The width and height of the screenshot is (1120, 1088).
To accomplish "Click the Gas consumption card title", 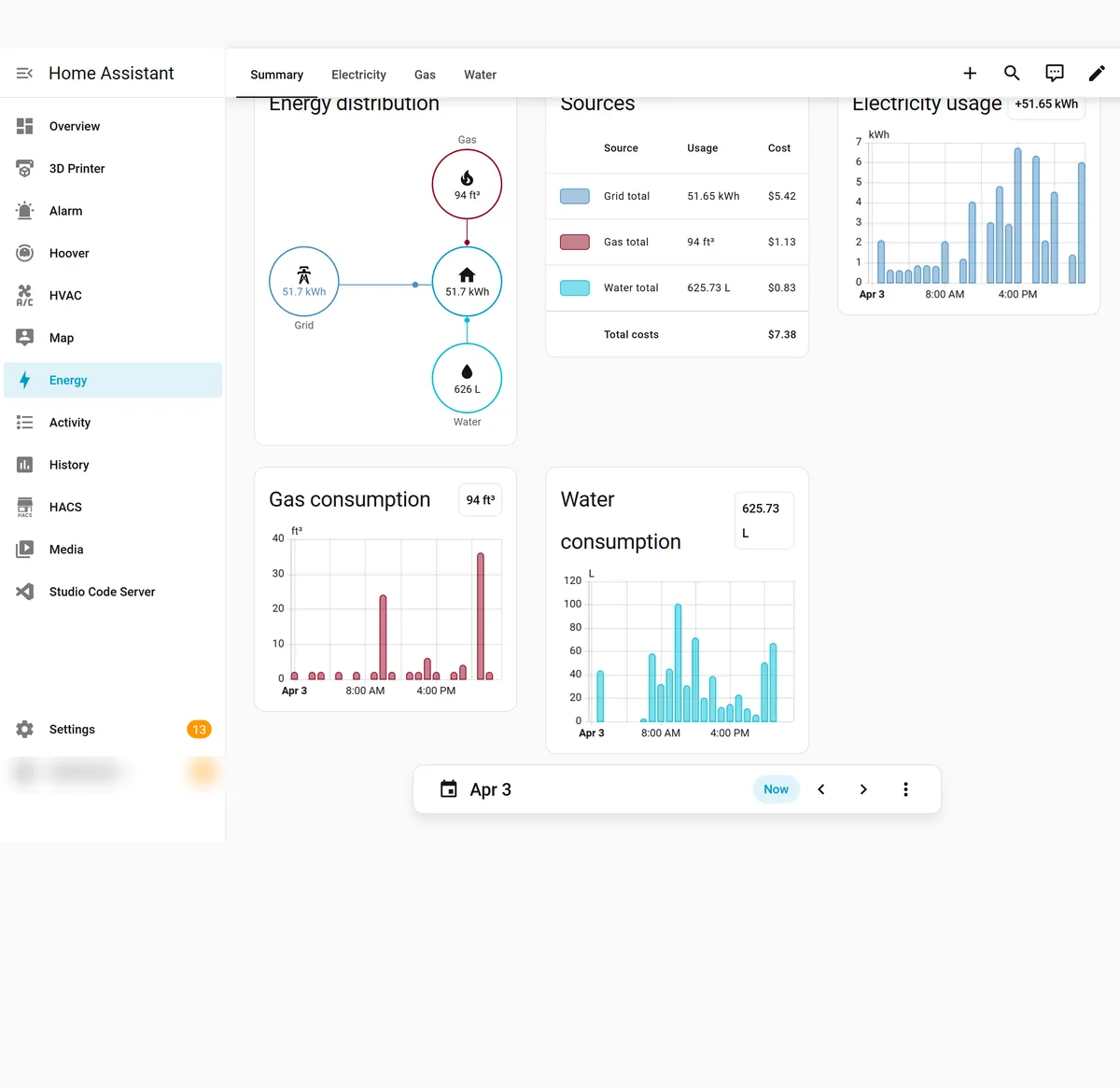I will 350,499.
